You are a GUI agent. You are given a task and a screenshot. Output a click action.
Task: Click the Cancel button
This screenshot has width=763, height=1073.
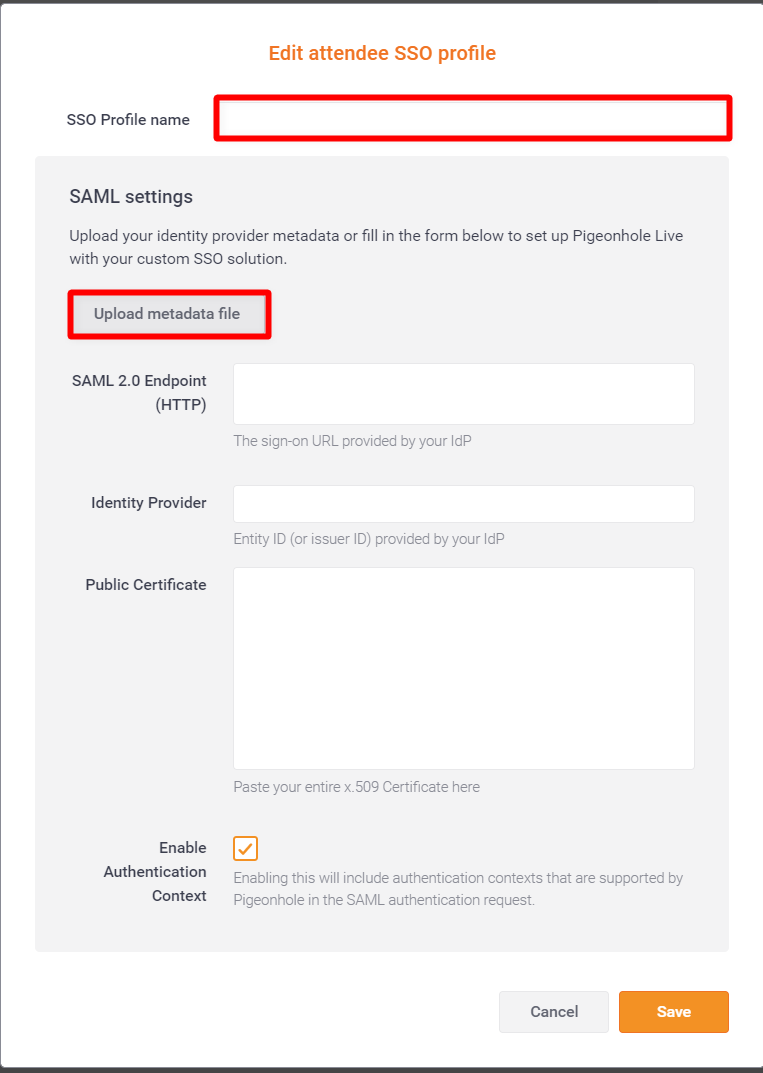pyautogui.click(x=554, y=1011)
